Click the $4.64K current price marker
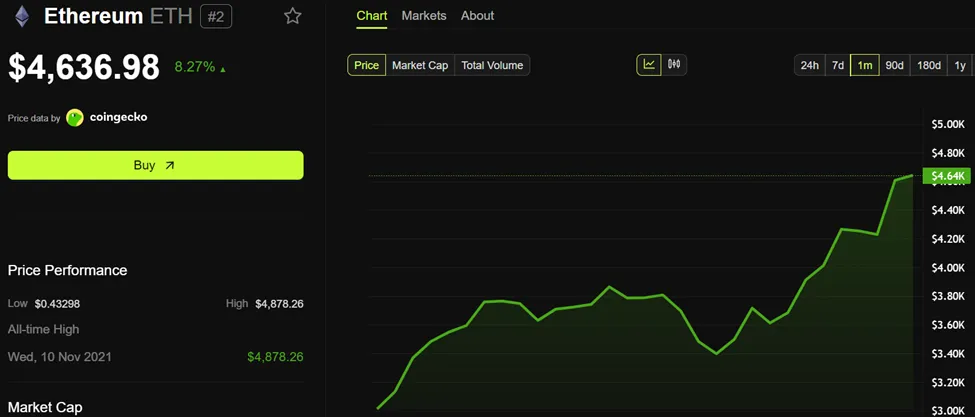 947,176
